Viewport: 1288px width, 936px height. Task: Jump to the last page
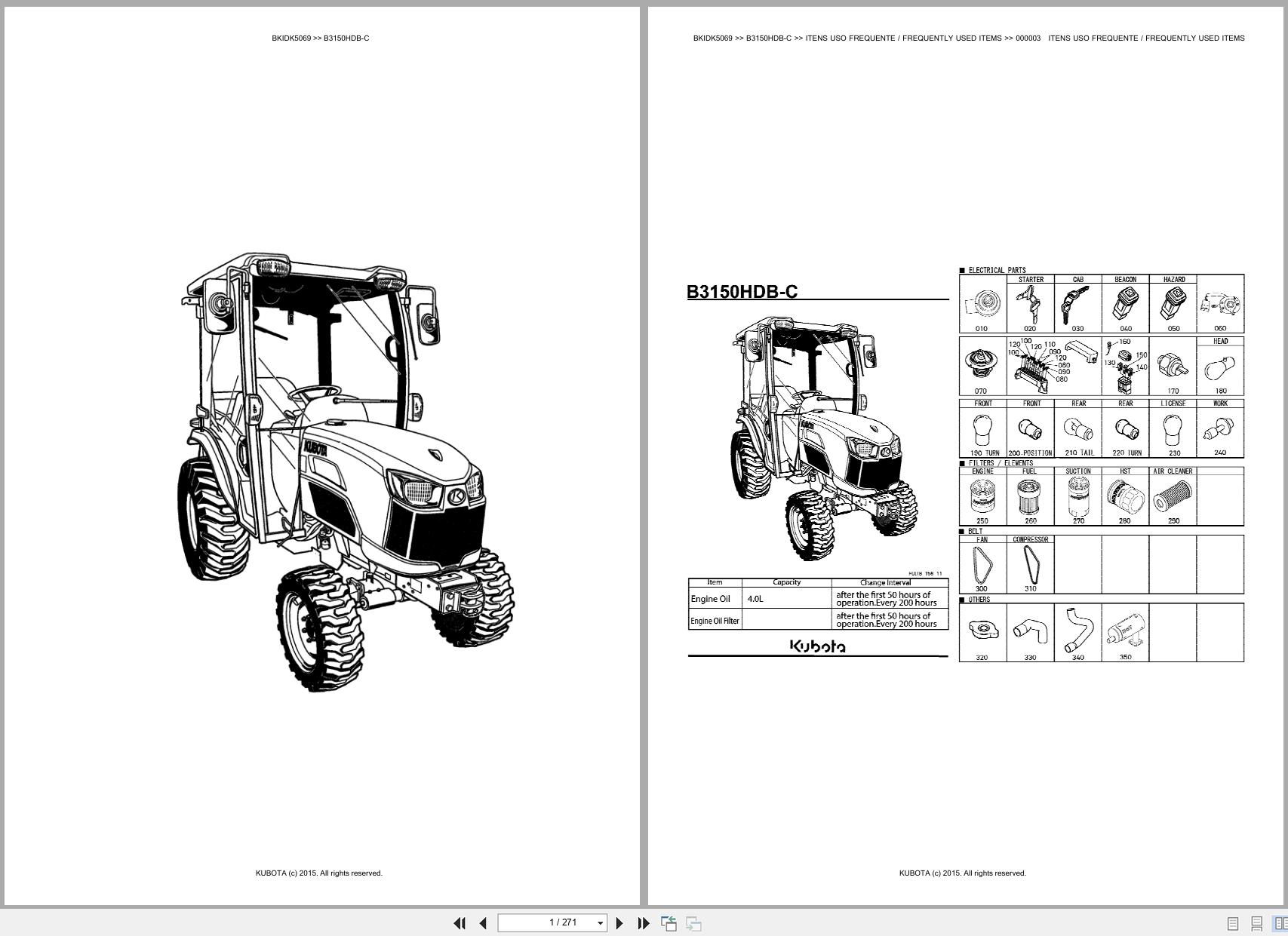644,923
